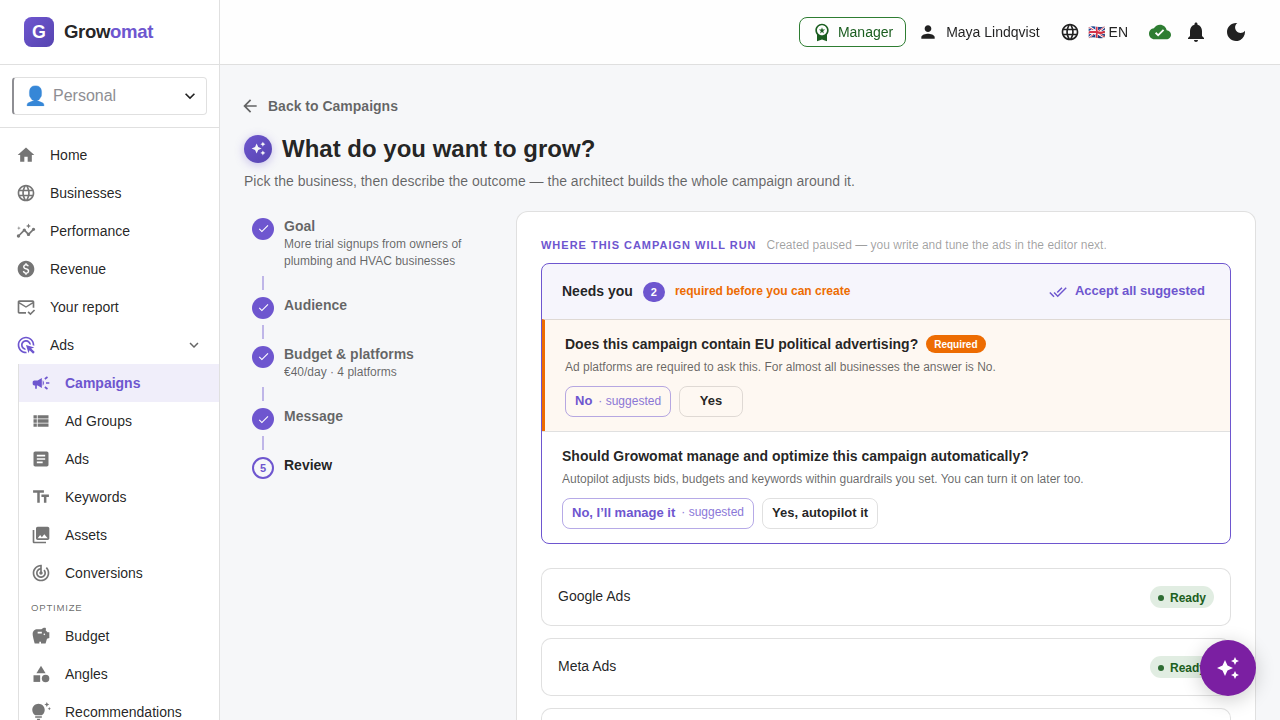
Task: Click the Revenue dollar icon
Action: pos(26,269)
